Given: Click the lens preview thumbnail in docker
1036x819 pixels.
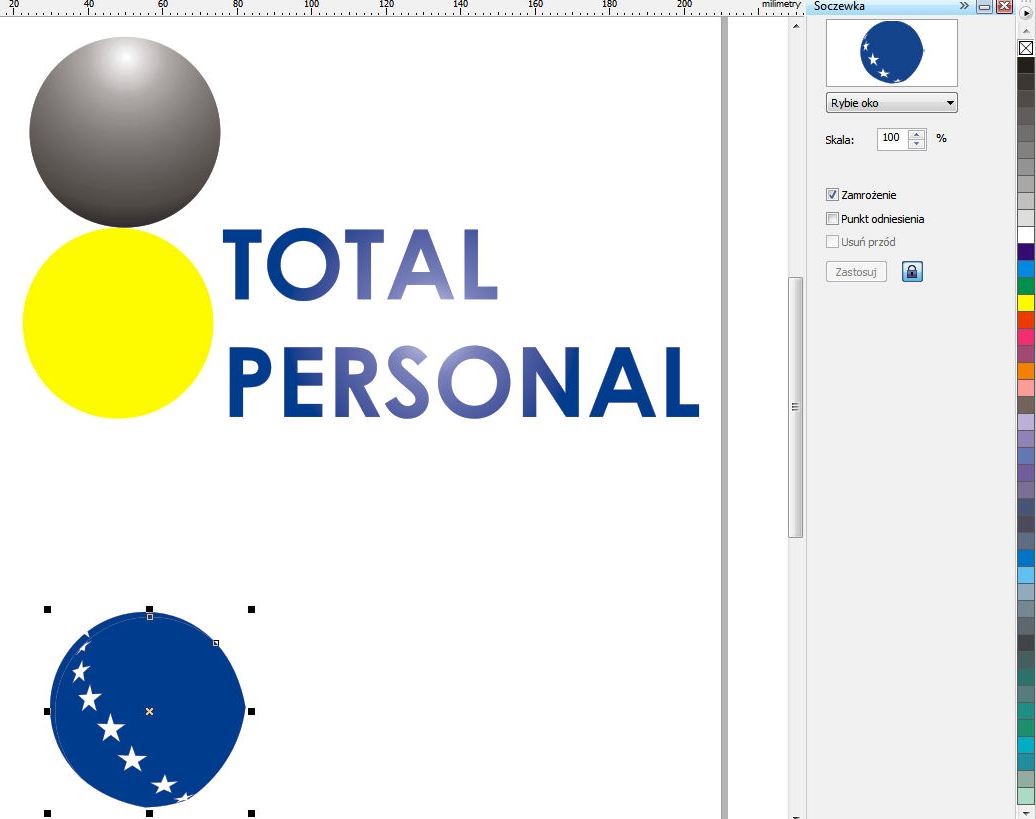Looking at the screenshot, I should click(891, 53).
